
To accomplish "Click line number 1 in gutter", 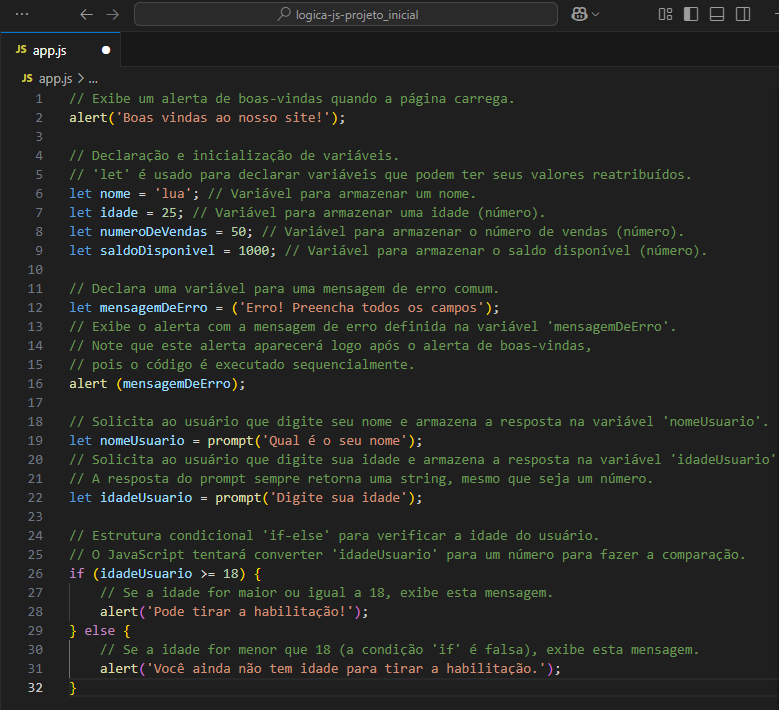I will pos(39,99).
